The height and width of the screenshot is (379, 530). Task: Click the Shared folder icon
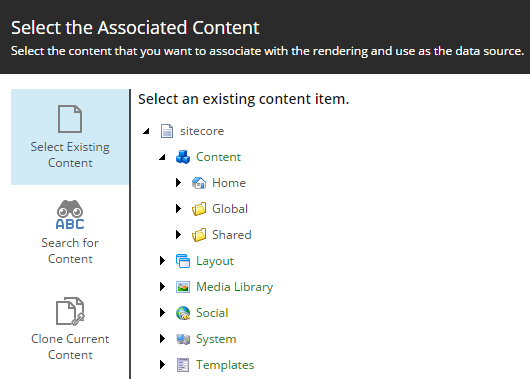click(x=199, y=235)
